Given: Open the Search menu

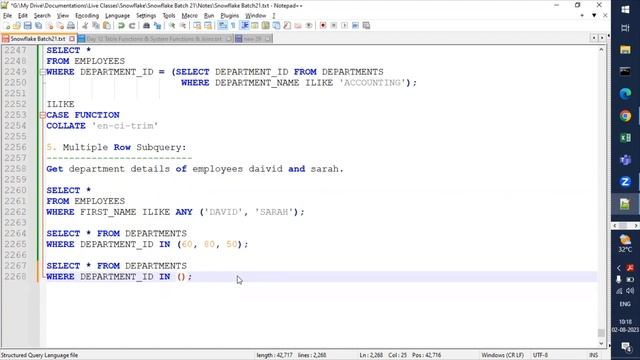Looking at the screenshot, I should click(x=42, y=16).
